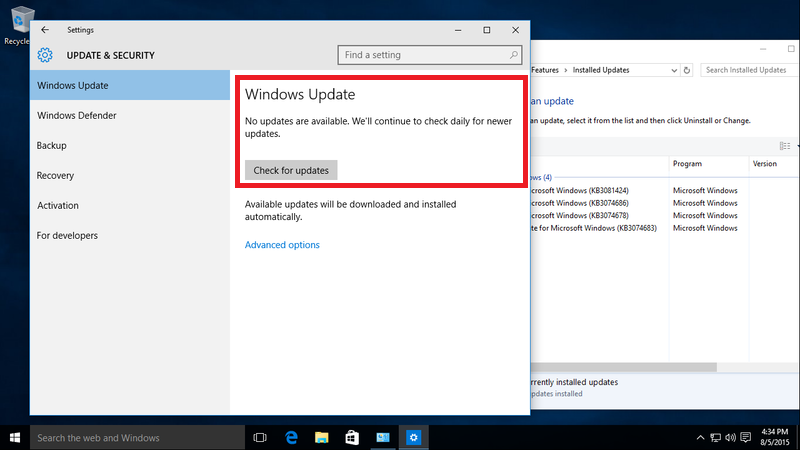Open File Explorer from the taskbar
Screen dimensions: 800x450
(x=321, y=438)
